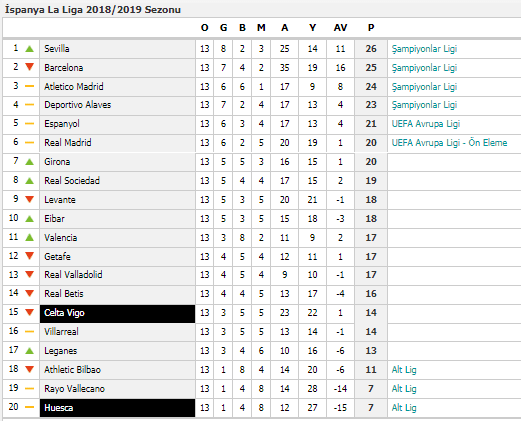
Task: Click the P points column header
Action: (x=371, y=28)
